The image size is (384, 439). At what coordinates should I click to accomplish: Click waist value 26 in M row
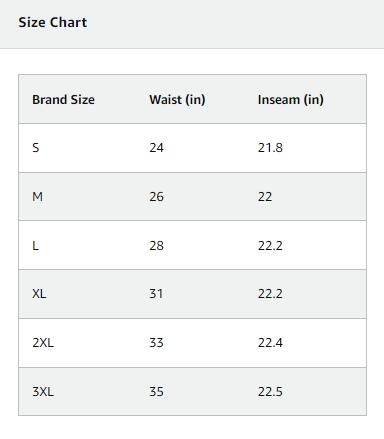tap(156, 196)
